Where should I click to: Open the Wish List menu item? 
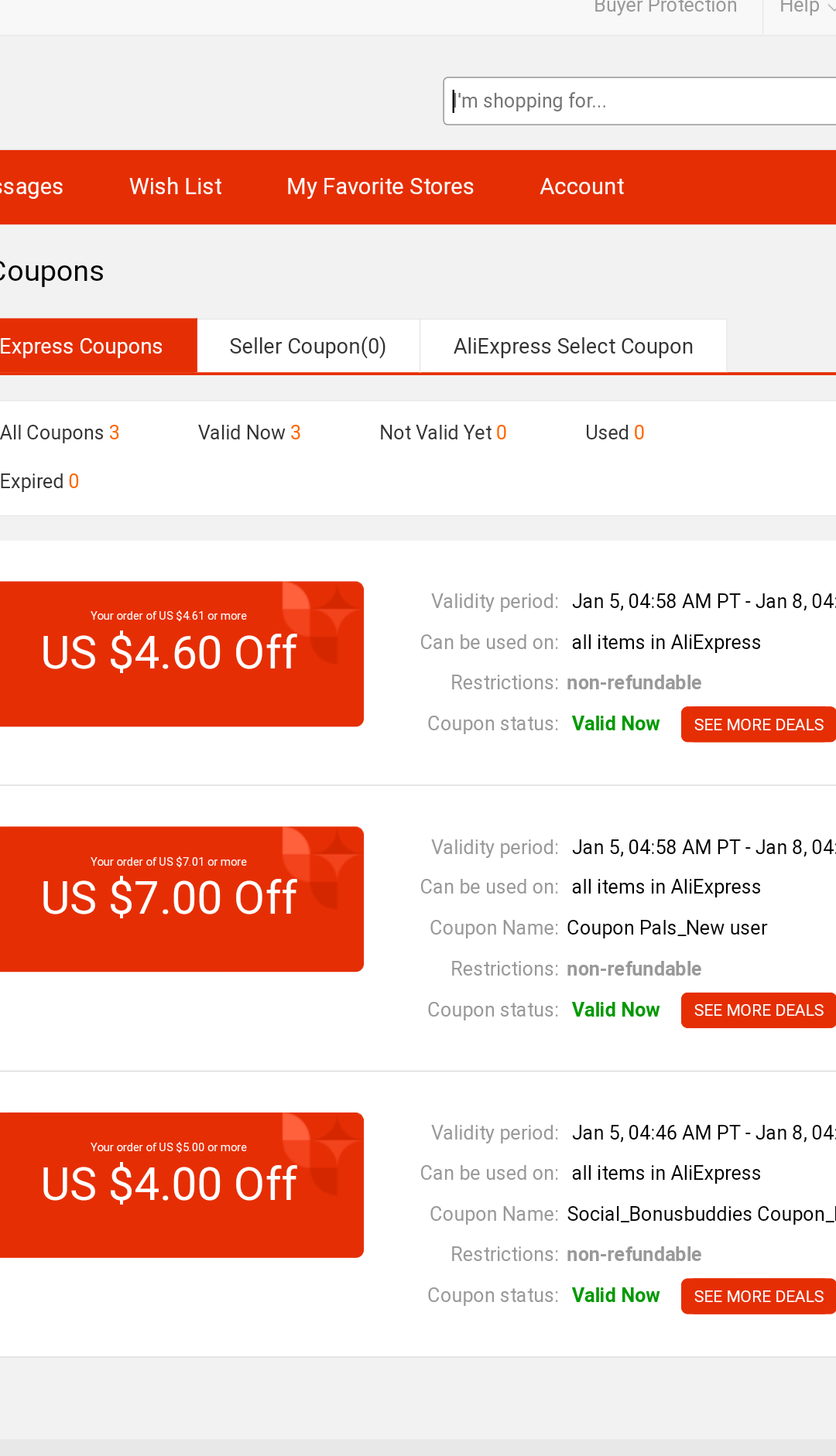tap(176, 186)
